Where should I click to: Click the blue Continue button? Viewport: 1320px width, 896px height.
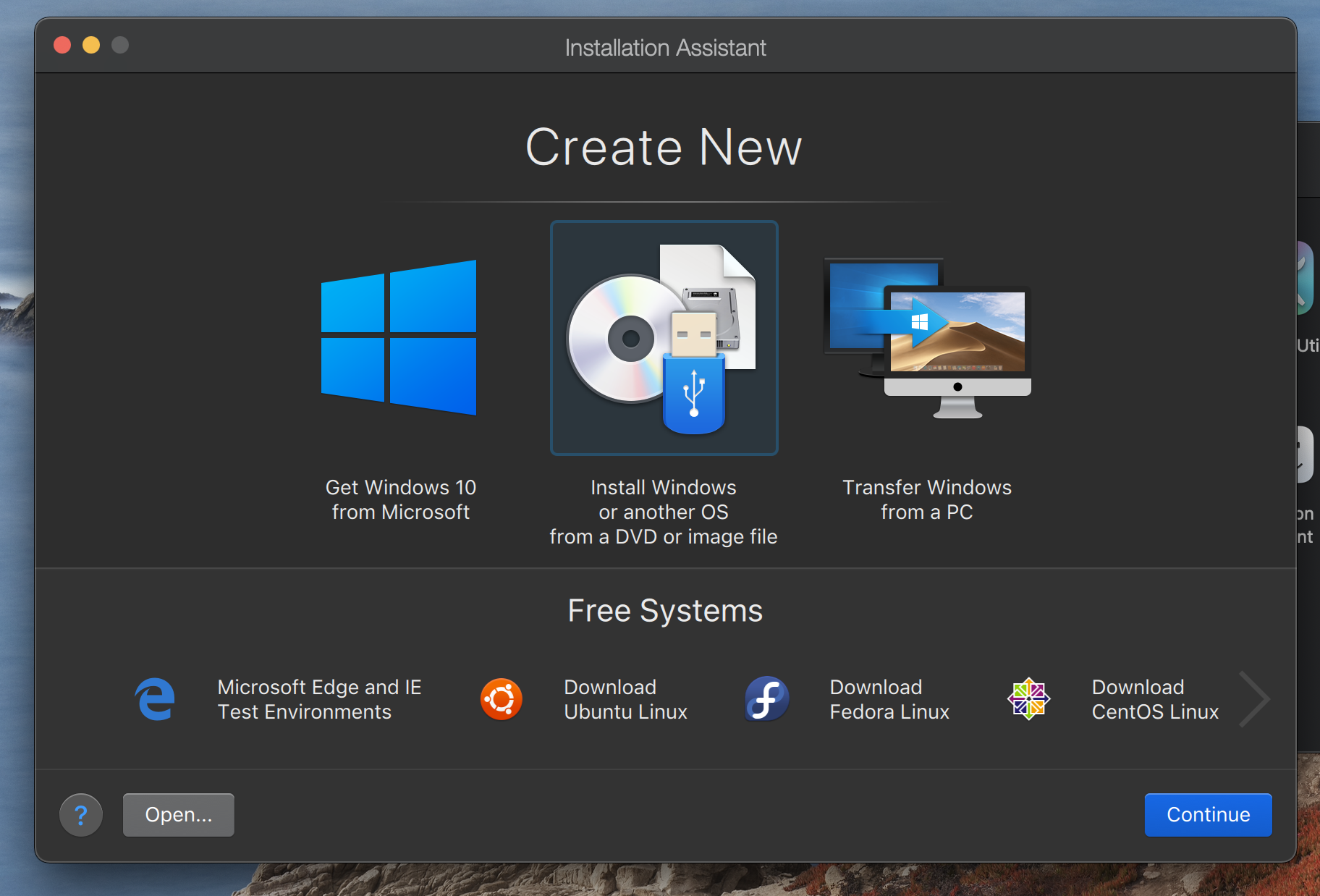[x=1208, y=815]
